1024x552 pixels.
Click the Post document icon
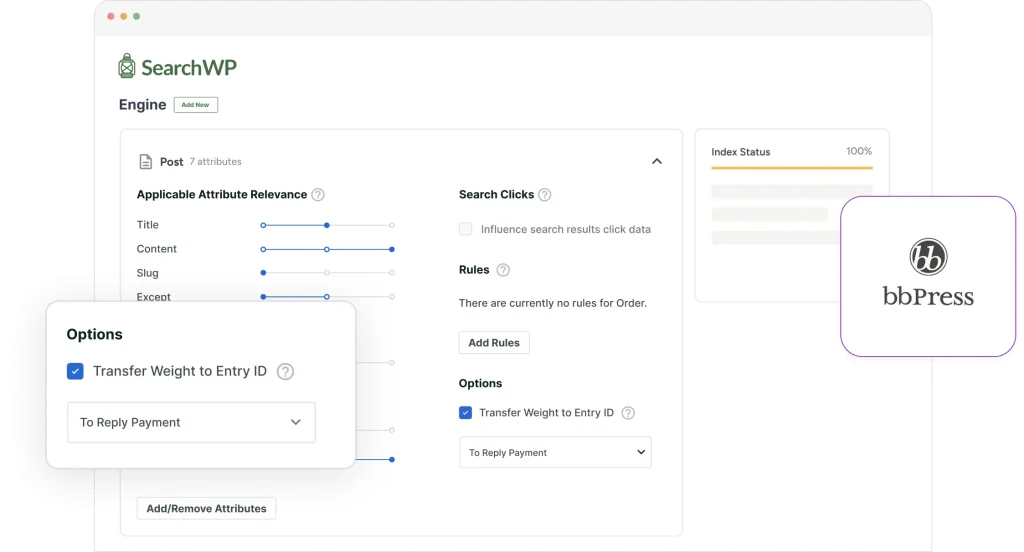point(146,161)
